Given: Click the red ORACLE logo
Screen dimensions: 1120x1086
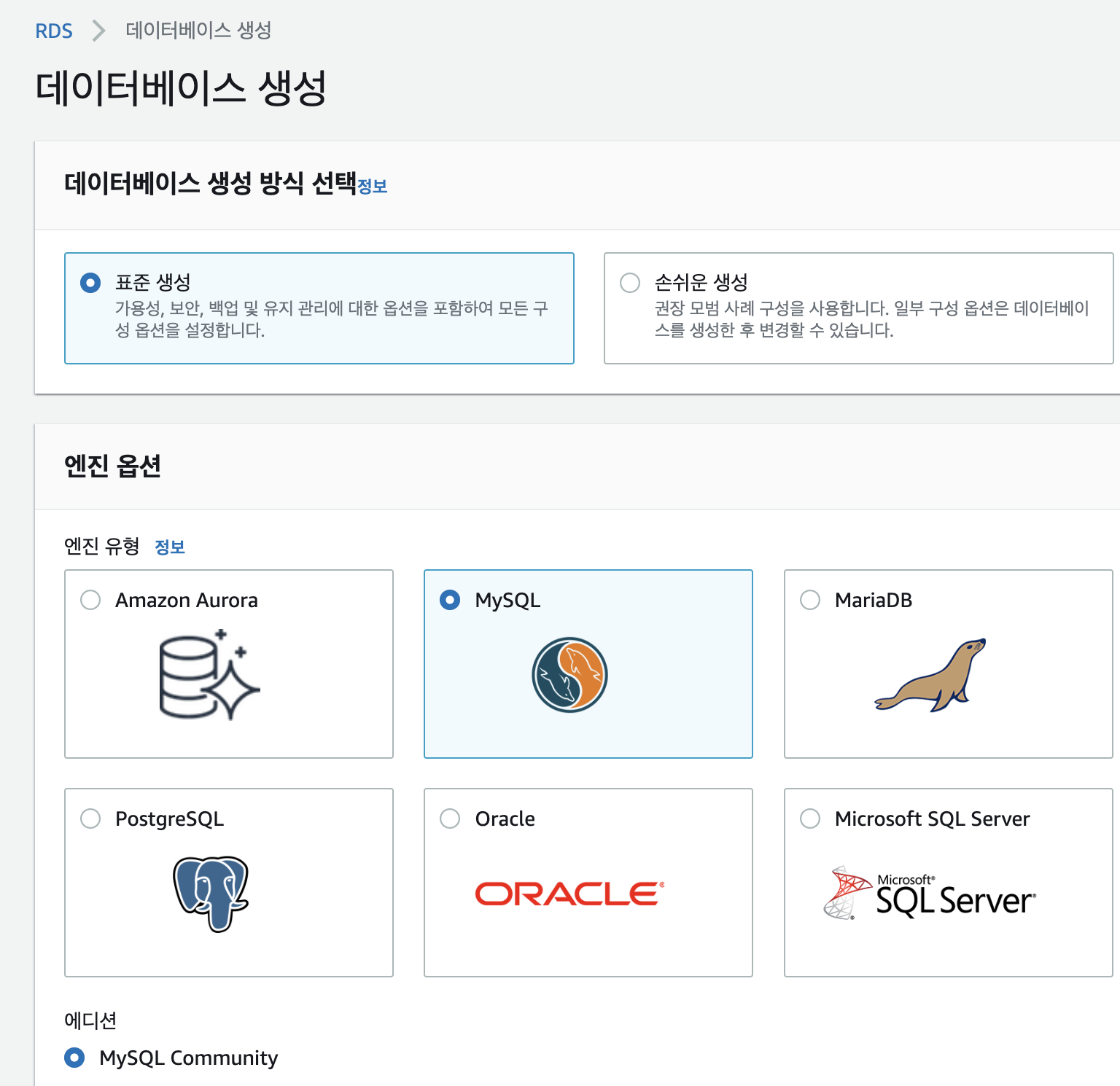Looking at the screenshot, I should coord(569,894).
